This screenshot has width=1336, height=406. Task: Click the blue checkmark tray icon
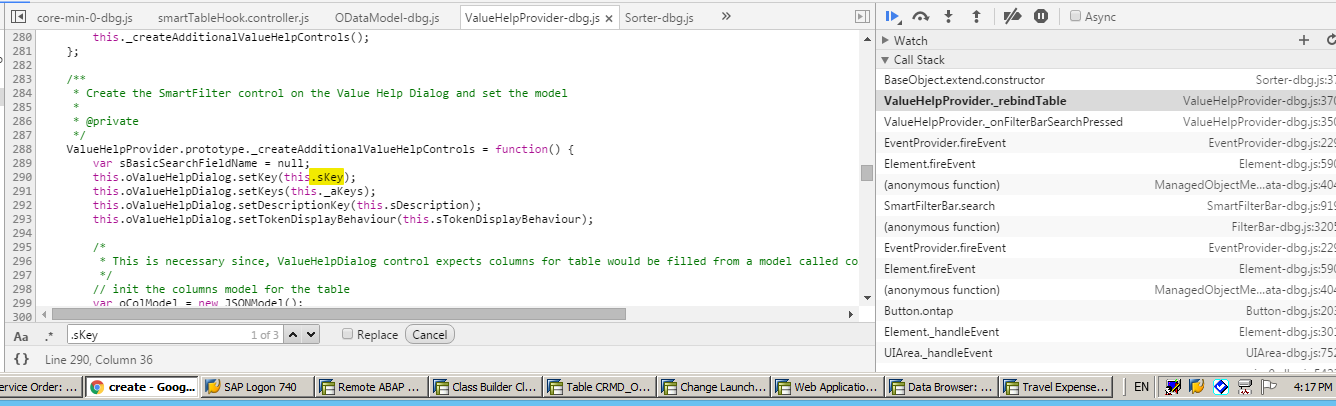click(x=1220, y=387)
